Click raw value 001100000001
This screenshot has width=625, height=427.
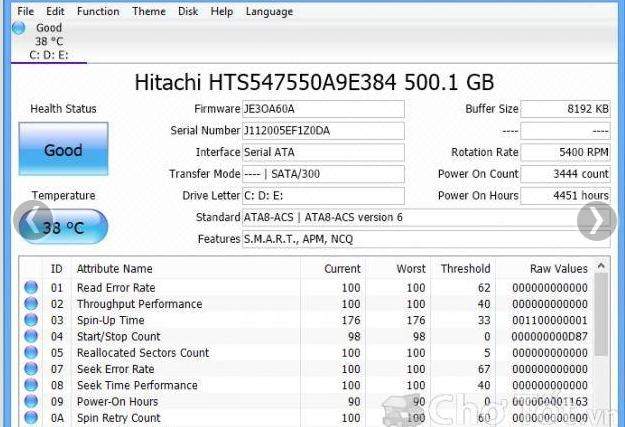pyautogui.click(x=550, y=320)
